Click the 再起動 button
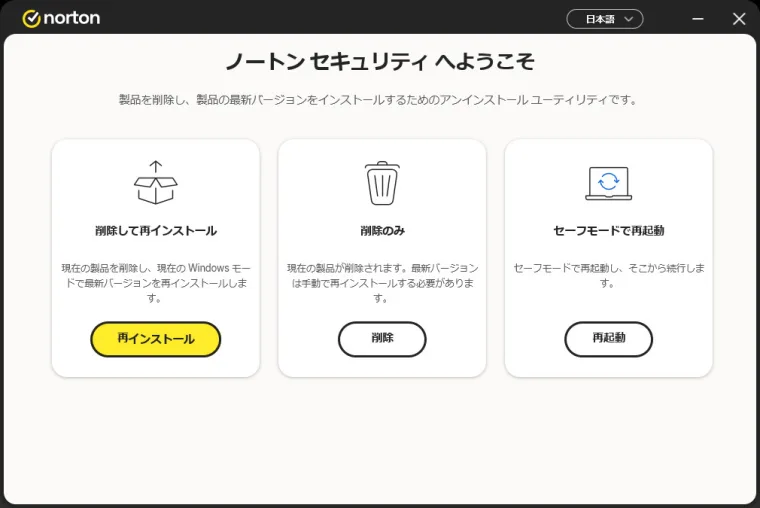760x508 pixels. [x=608, y=339]
